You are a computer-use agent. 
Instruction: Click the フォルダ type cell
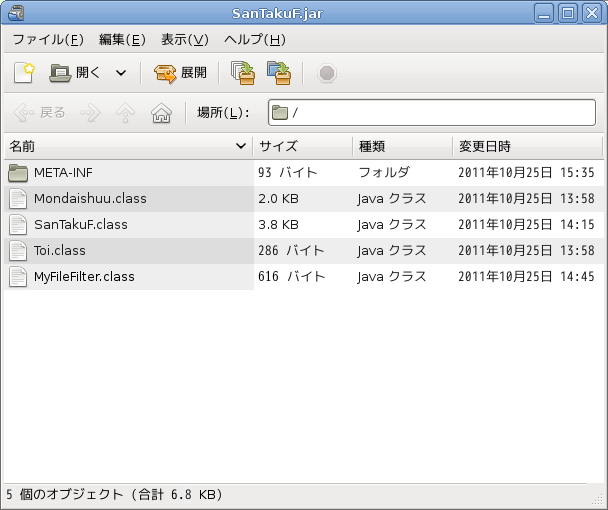point(384,173)
